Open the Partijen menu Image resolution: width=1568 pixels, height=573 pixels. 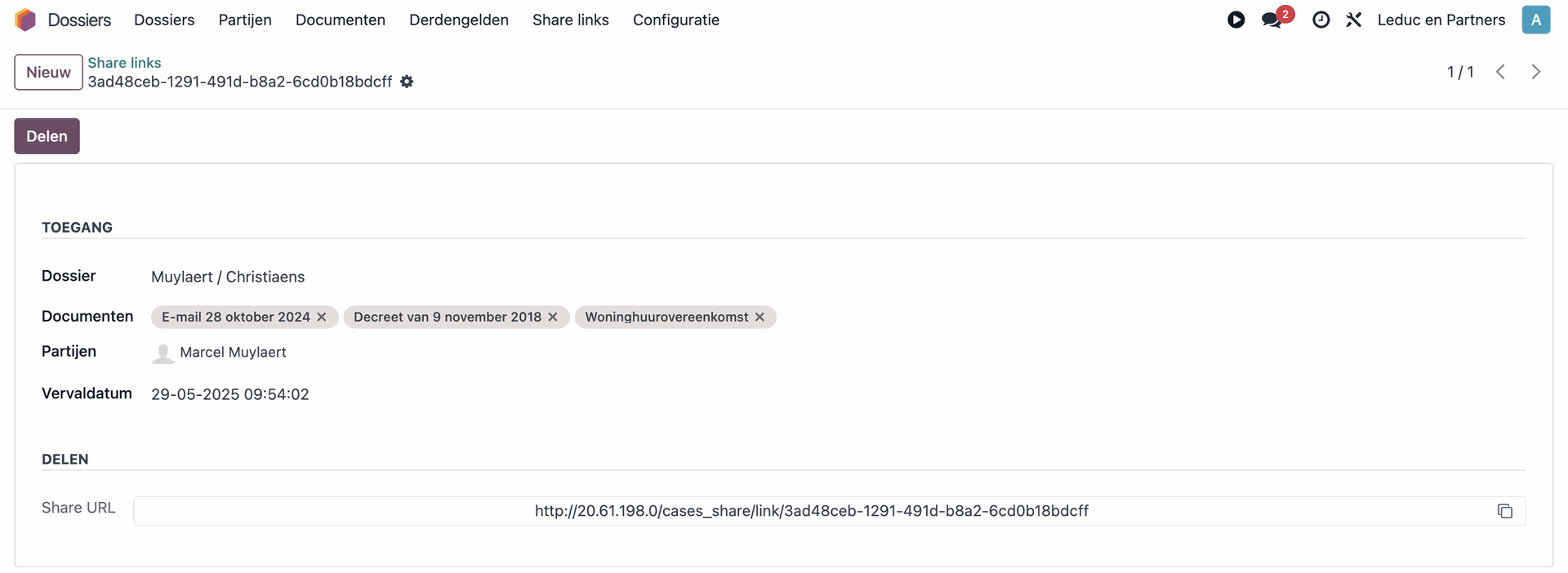pos(244,20)
